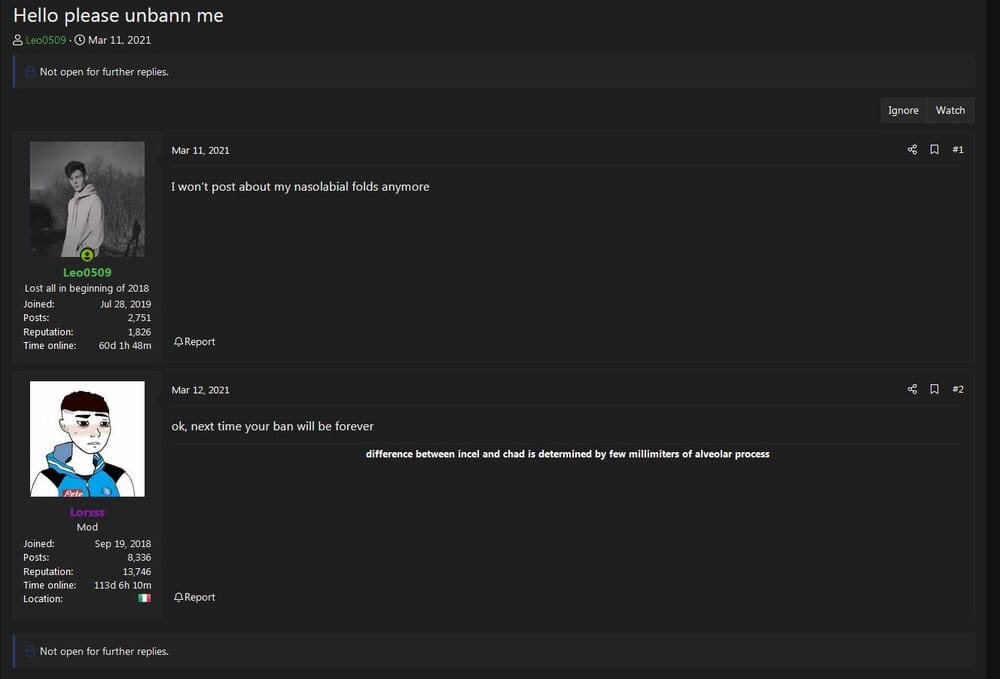Viewport: 1000px width, 679px height.
Task: Click the user icon beside thread author
Action: (x=18, y=40)
